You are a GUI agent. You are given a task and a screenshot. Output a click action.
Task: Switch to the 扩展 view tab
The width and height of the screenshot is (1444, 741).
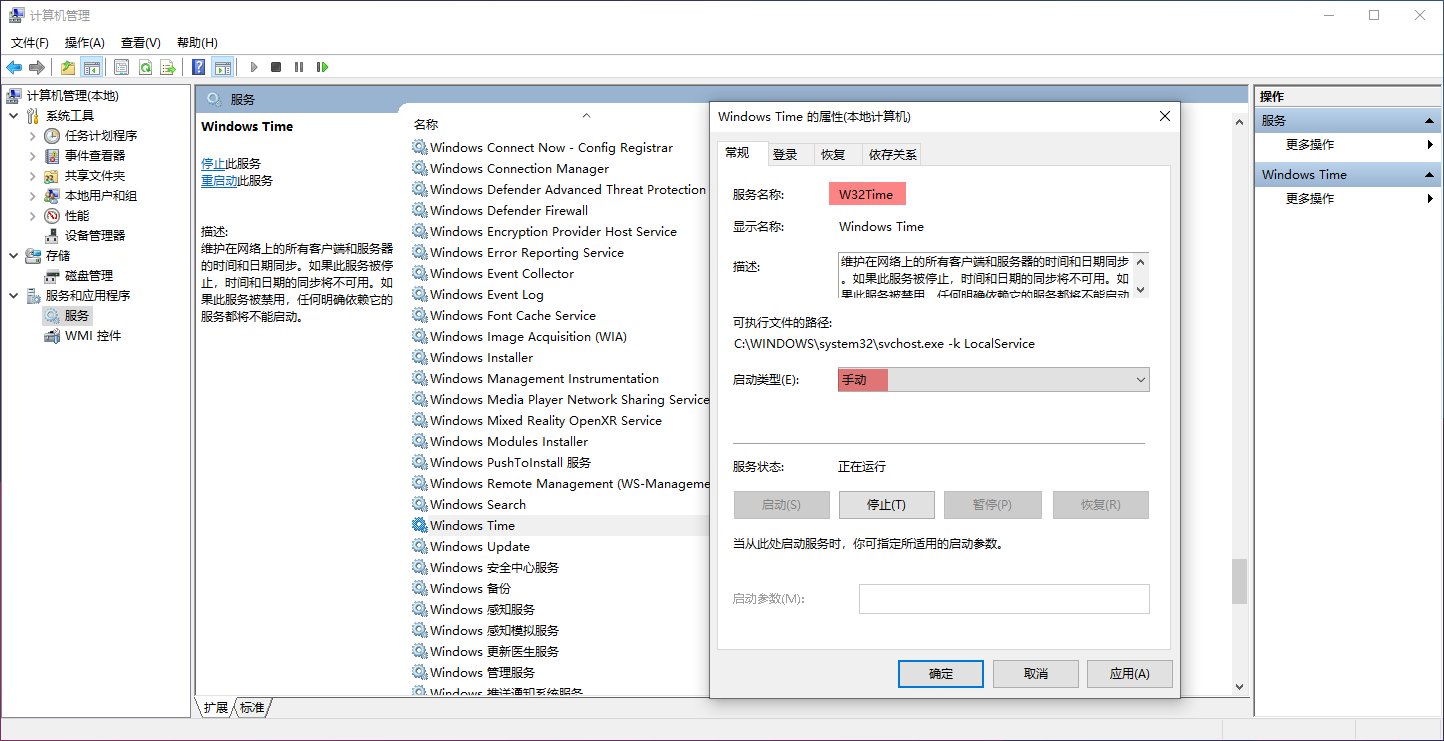pyautogui.click(x=216, y=707)
